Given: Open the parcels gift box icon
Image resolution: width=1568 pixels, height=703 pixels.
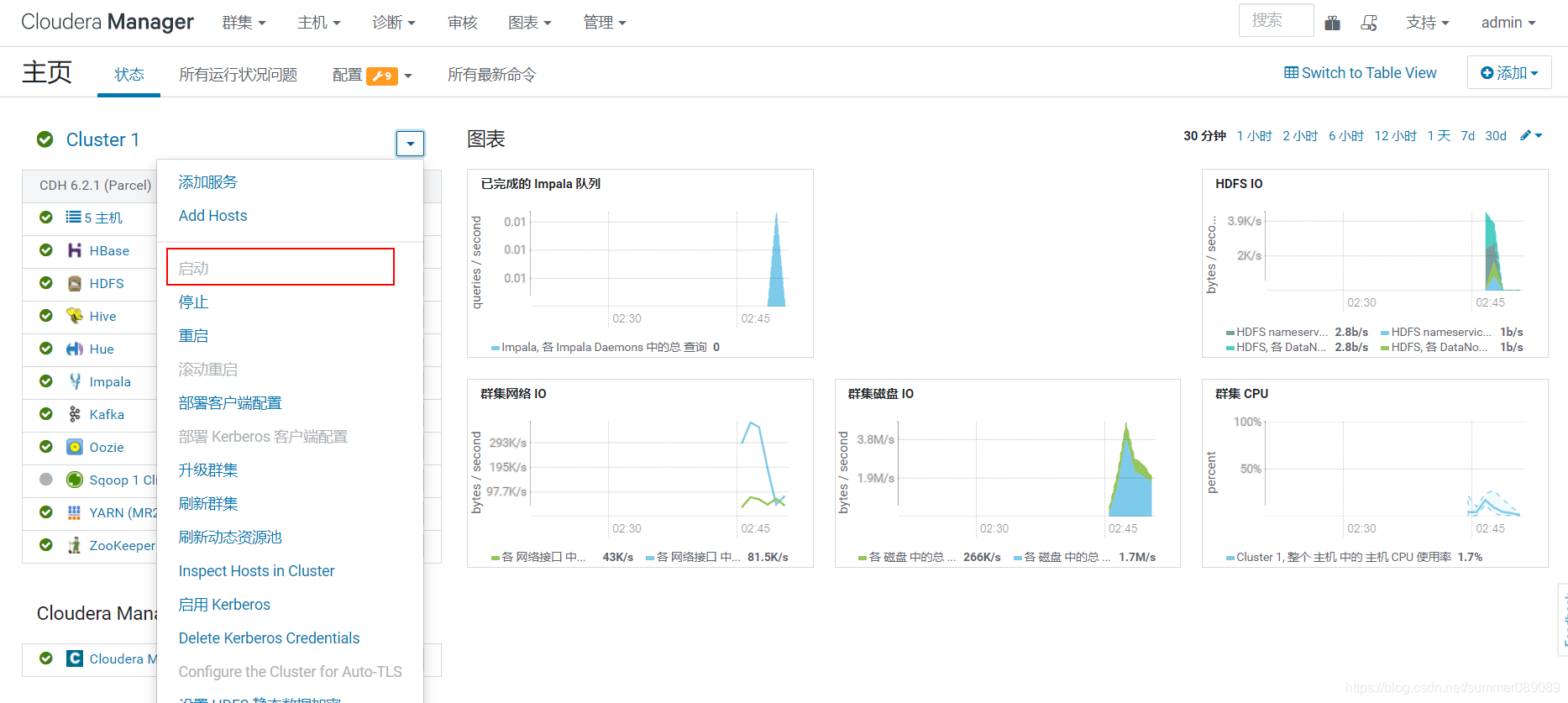Looking at the screenshot, I should pyautogui.click(x=1332, y=23).
